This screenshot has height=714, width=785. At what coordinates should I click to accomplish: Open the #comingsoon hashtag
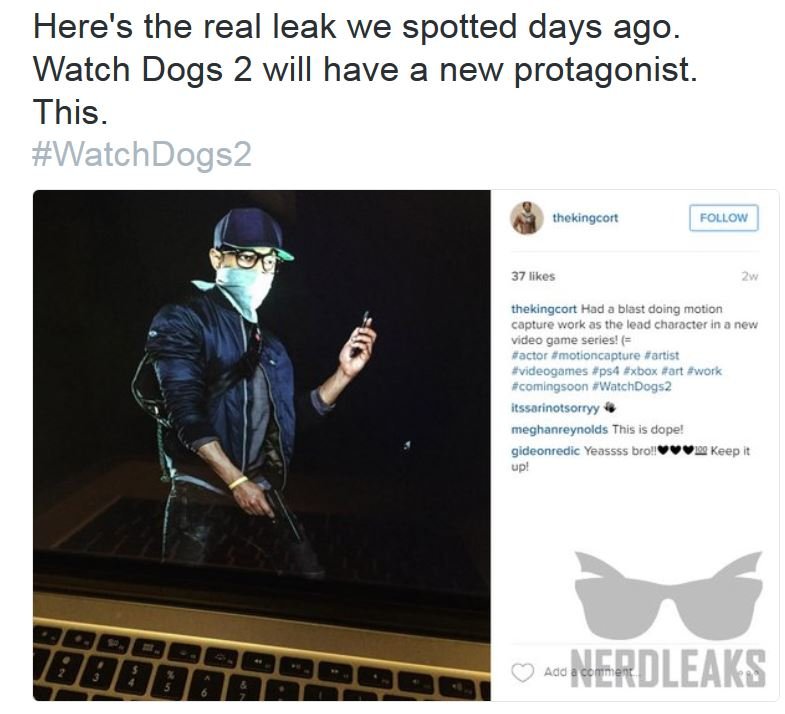tap(549, 387)
